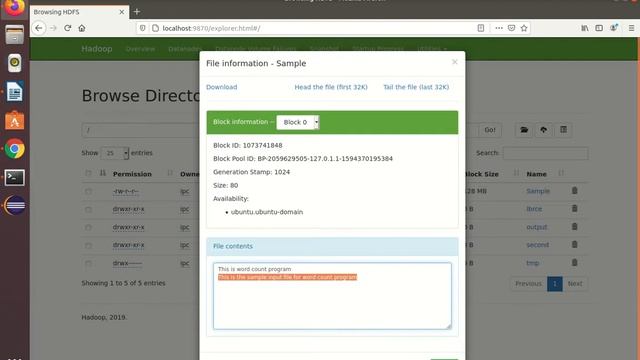
Task: Reload the current page
Action: click(67, 28)
